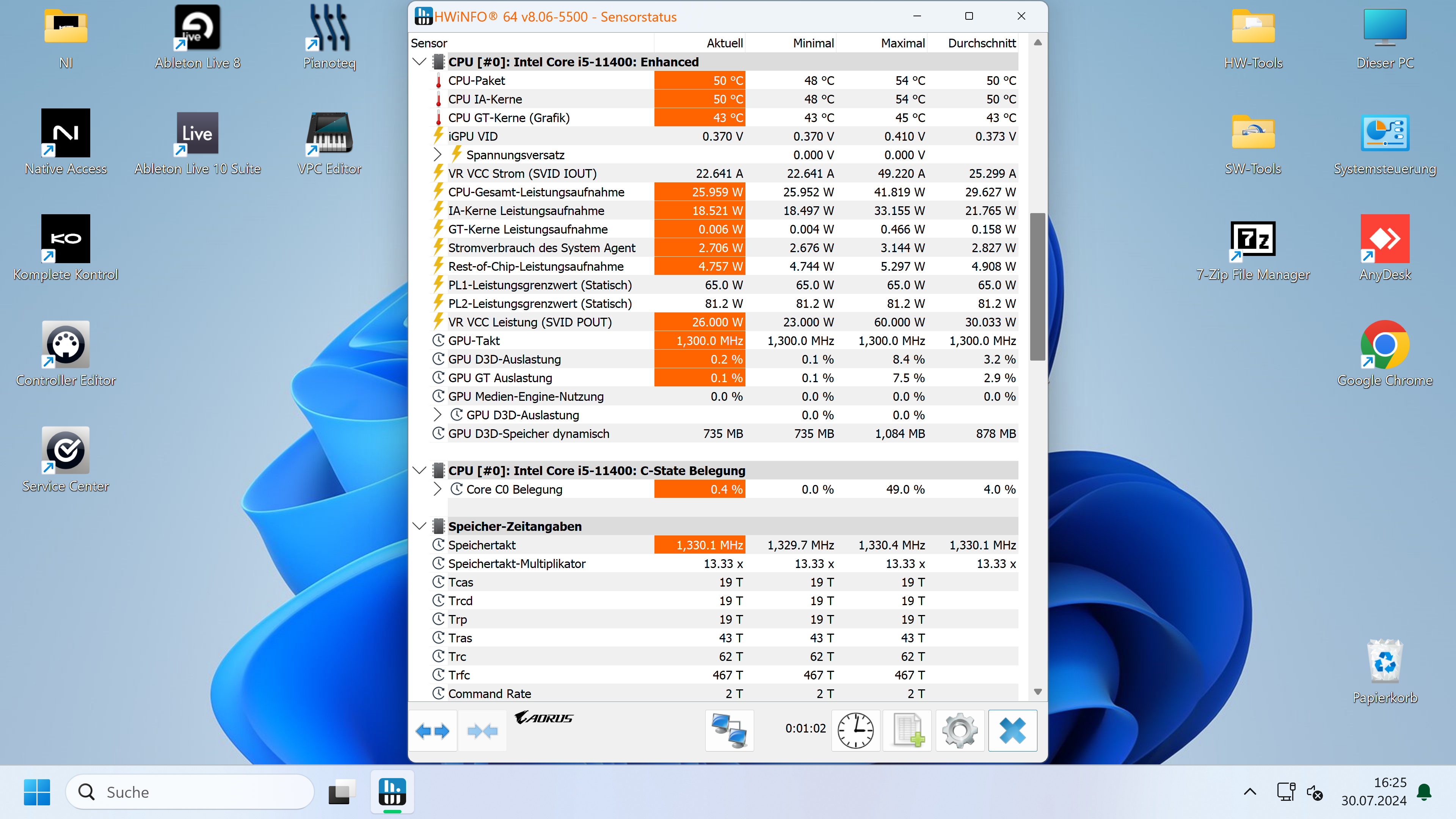The image size is (1456, 819).
Task: Click the expand columns arrows icon
Action: [x=432, y=731]
